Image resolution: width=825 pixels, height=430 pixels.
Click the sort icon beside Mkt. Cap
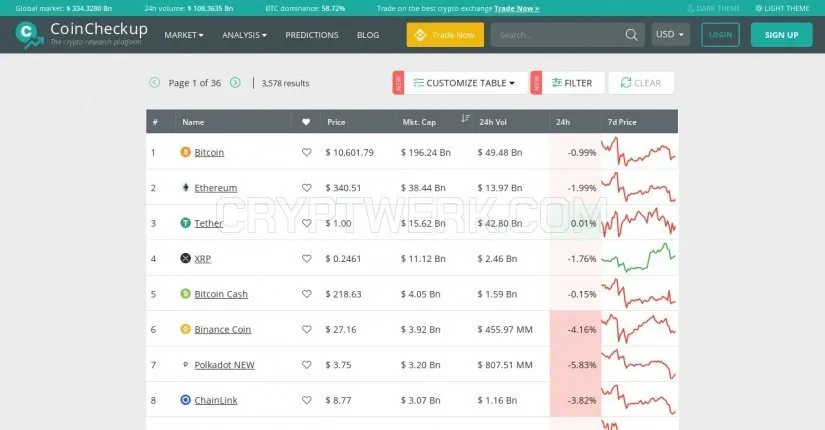(465, 118)
